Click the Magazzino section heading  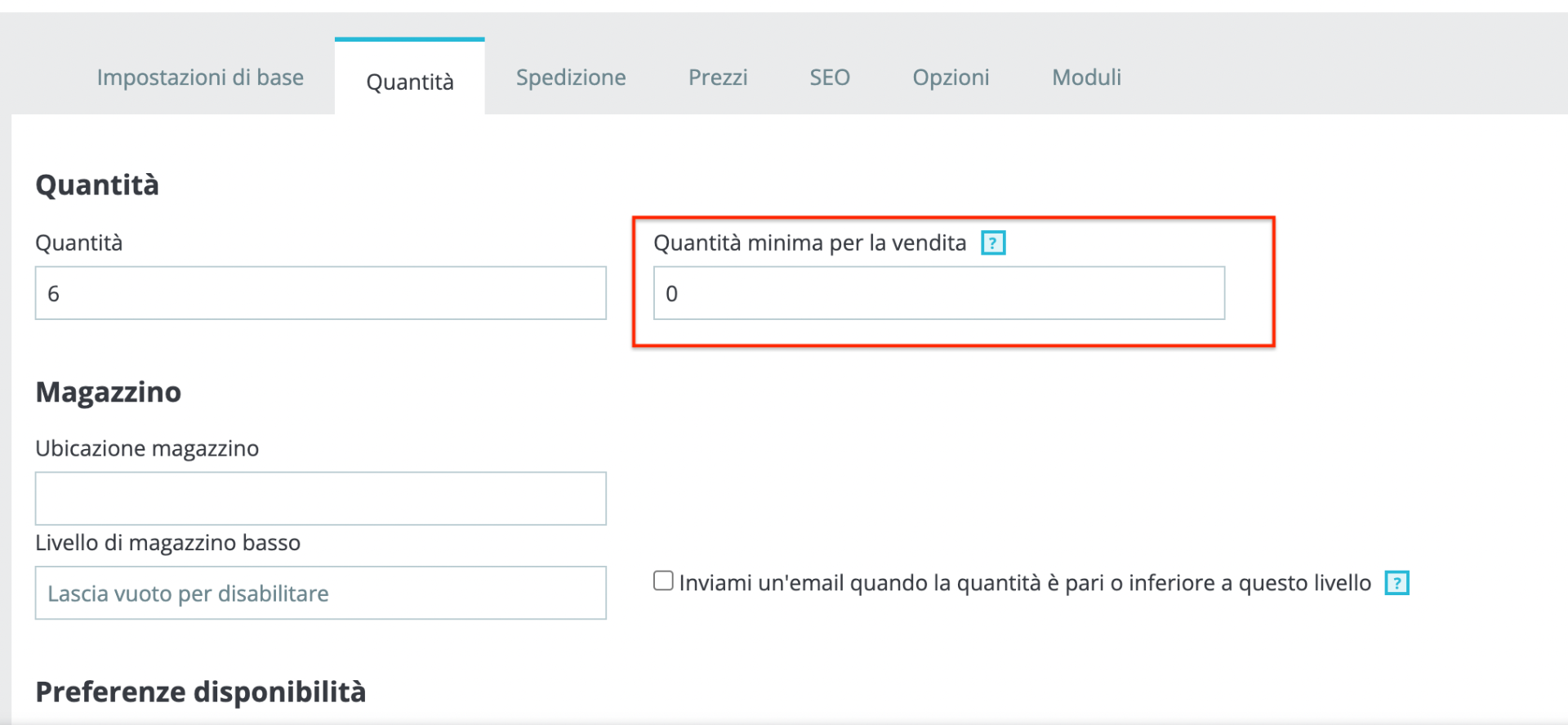[109, 392]
